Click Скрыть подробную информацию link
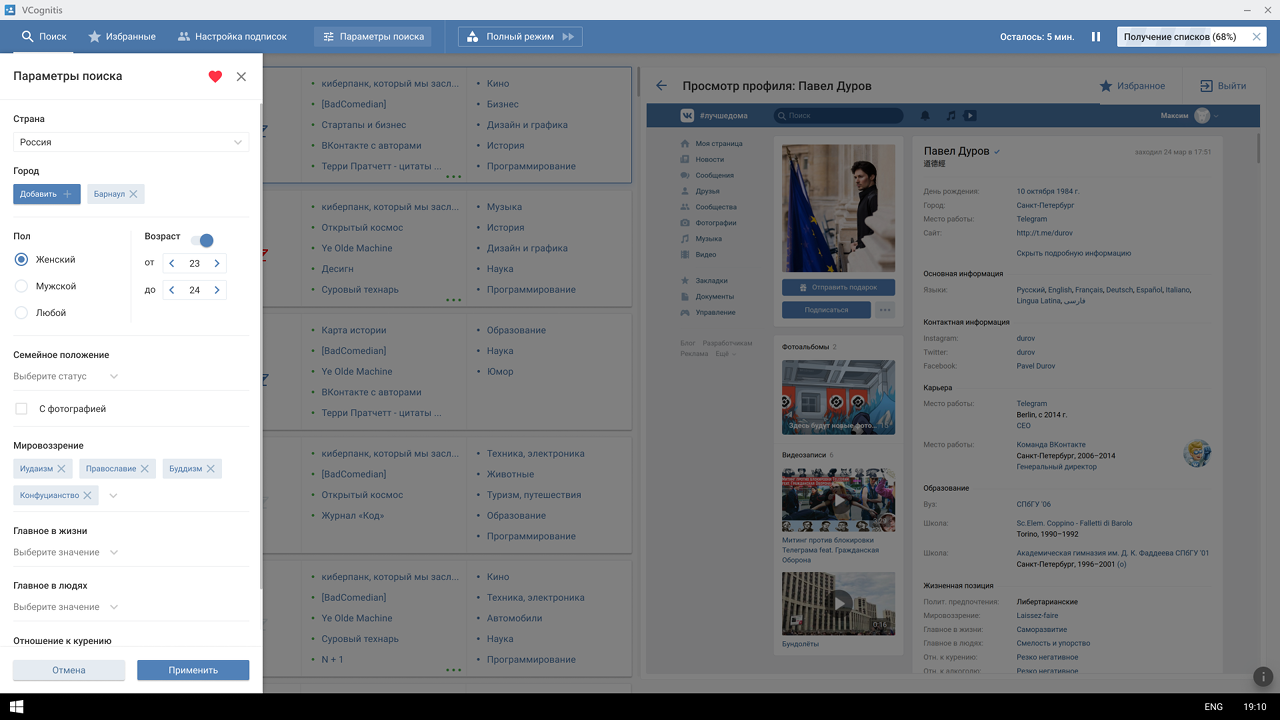 1074,253
